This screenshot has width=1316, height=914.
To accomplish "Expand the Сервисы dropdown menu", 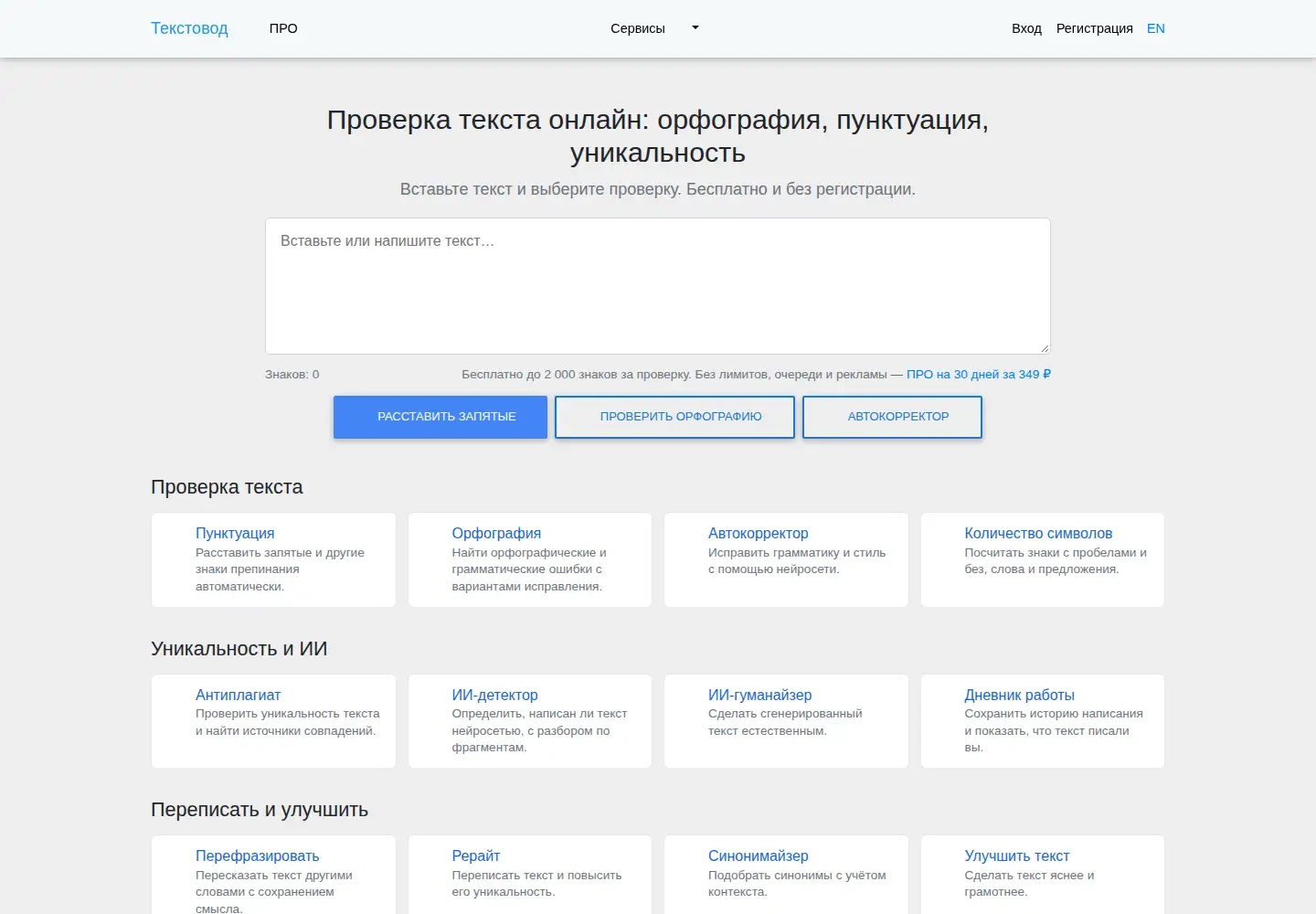I will pyautogui.click(x=654, y=28).
